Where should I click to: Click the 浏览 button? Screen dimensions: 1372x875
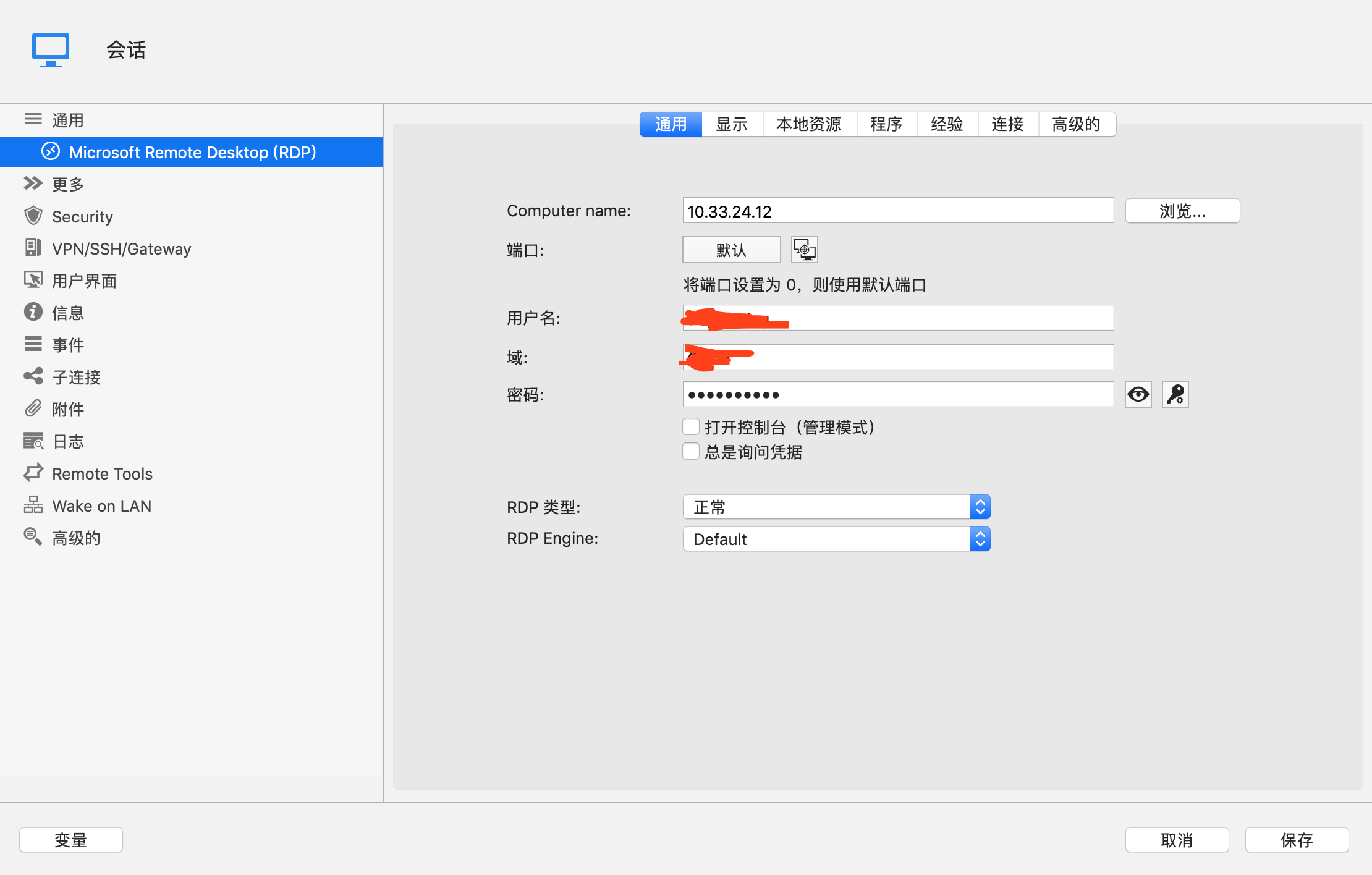1183,211
